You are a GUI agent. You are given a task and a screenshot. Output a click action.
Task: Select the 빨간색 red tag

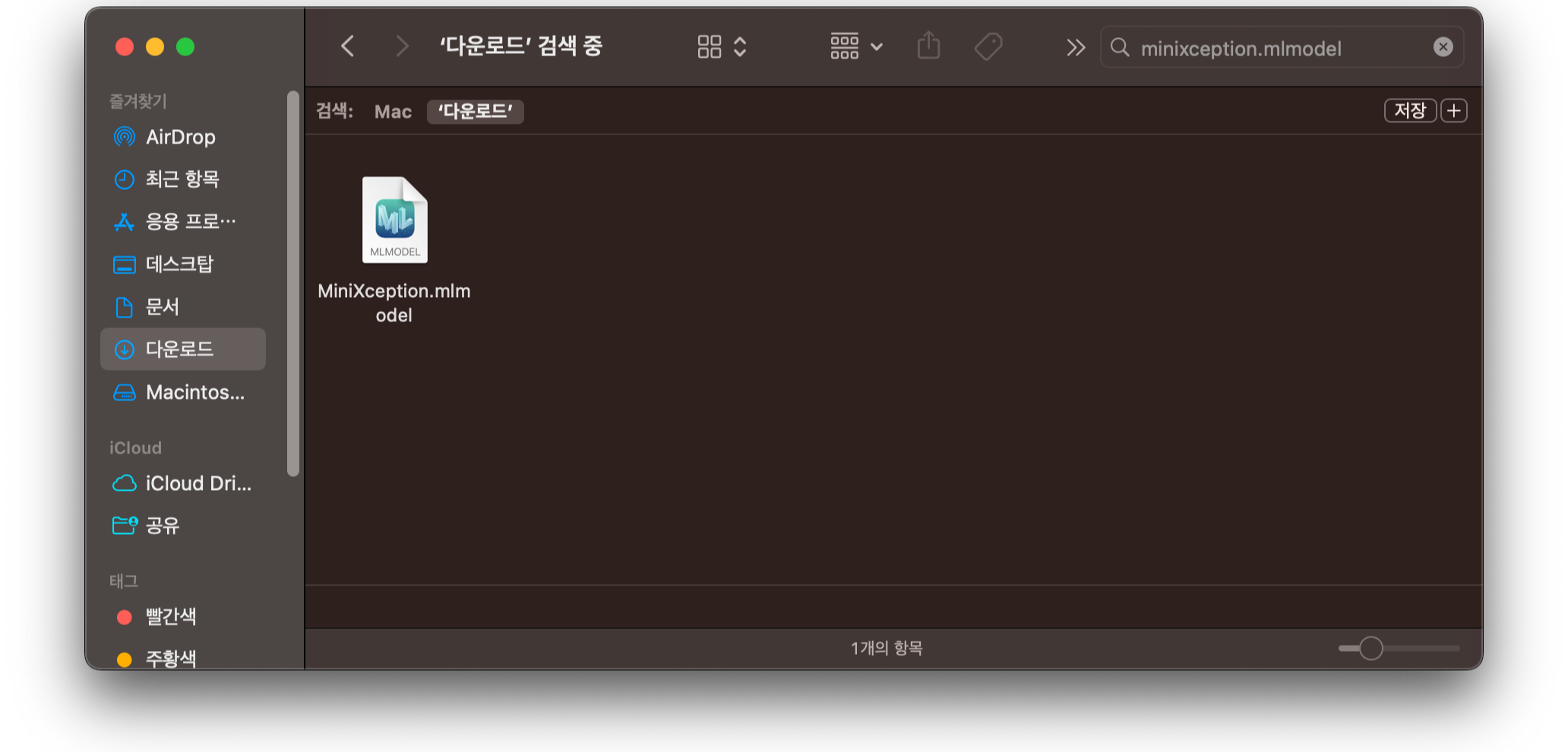click(182, 616)
